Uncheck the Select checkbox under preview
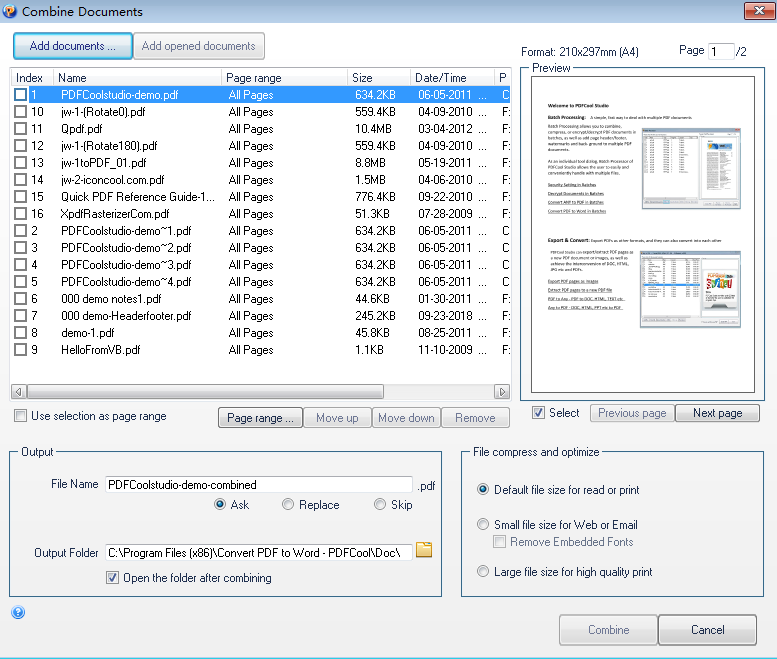This screenshot has width=777, height=659. 538,413
